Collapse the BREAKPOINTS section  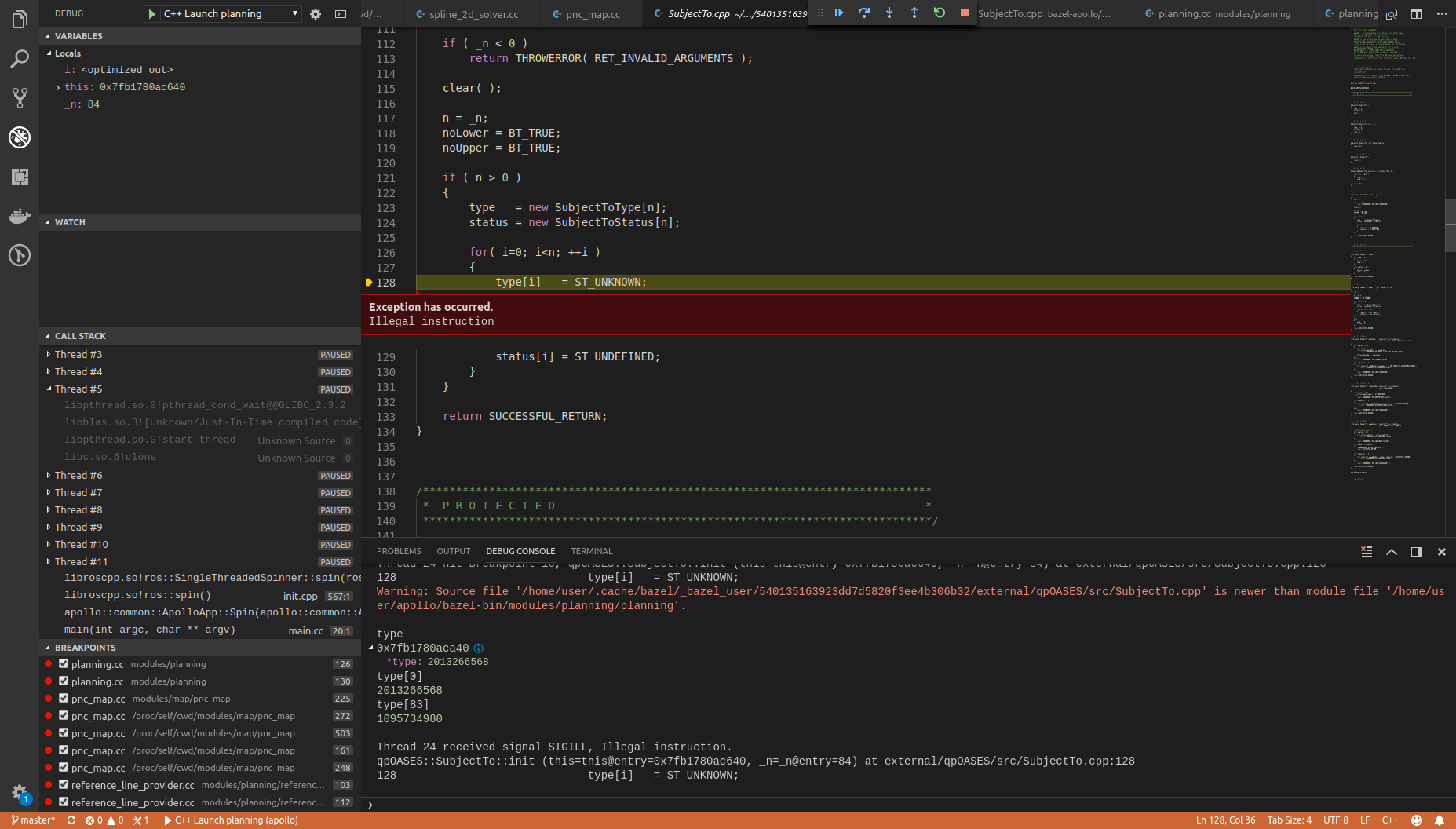pyautogui.click(x=200, y=648)
